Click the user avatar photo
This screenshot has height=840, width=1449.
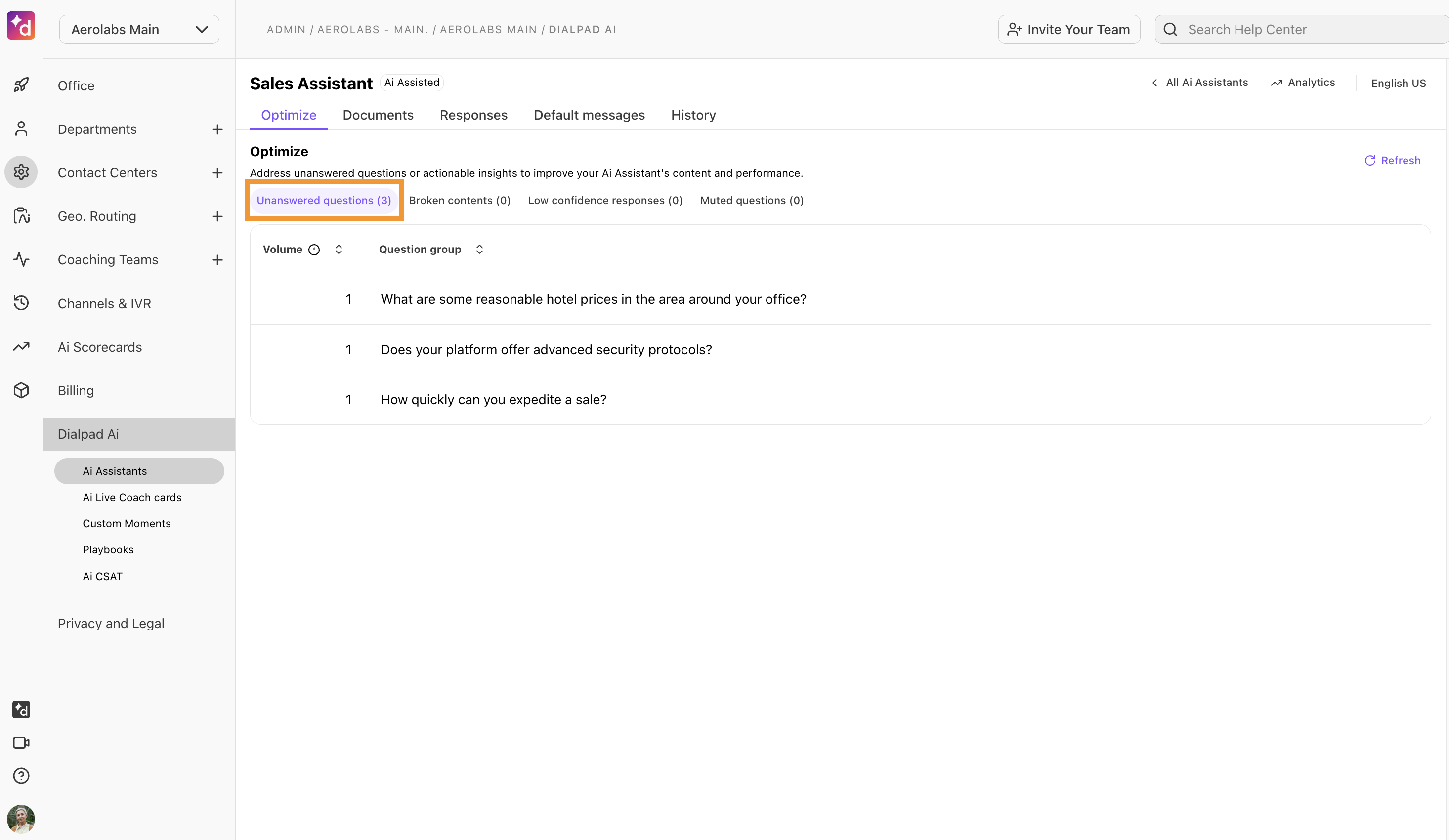tap(21, 819)
